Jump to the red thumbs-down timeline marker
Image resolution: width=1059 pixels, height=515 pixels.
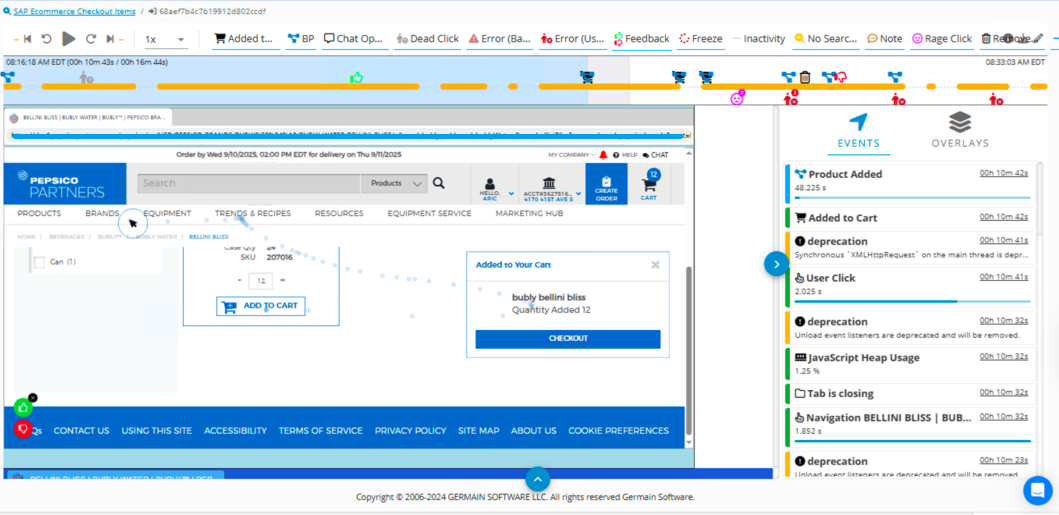click(841, 78)
